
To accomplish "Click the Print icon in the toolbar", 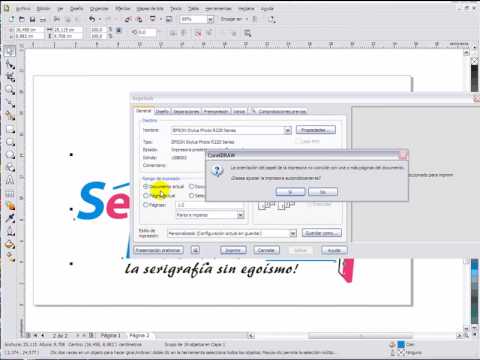I will [x=43, y=20].
